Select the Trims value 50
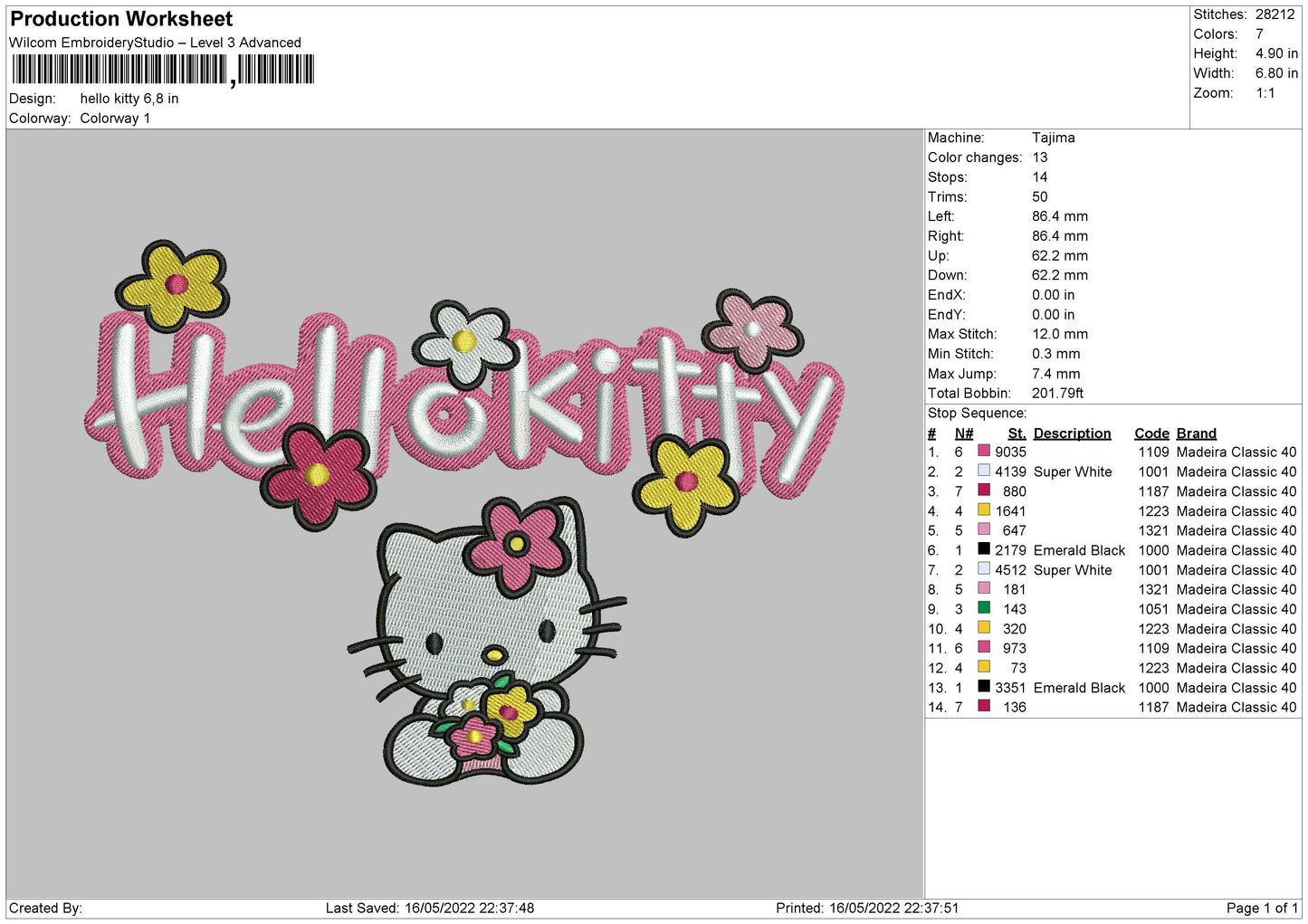This screenshot has height=924, width=1308. (1040, 196)
